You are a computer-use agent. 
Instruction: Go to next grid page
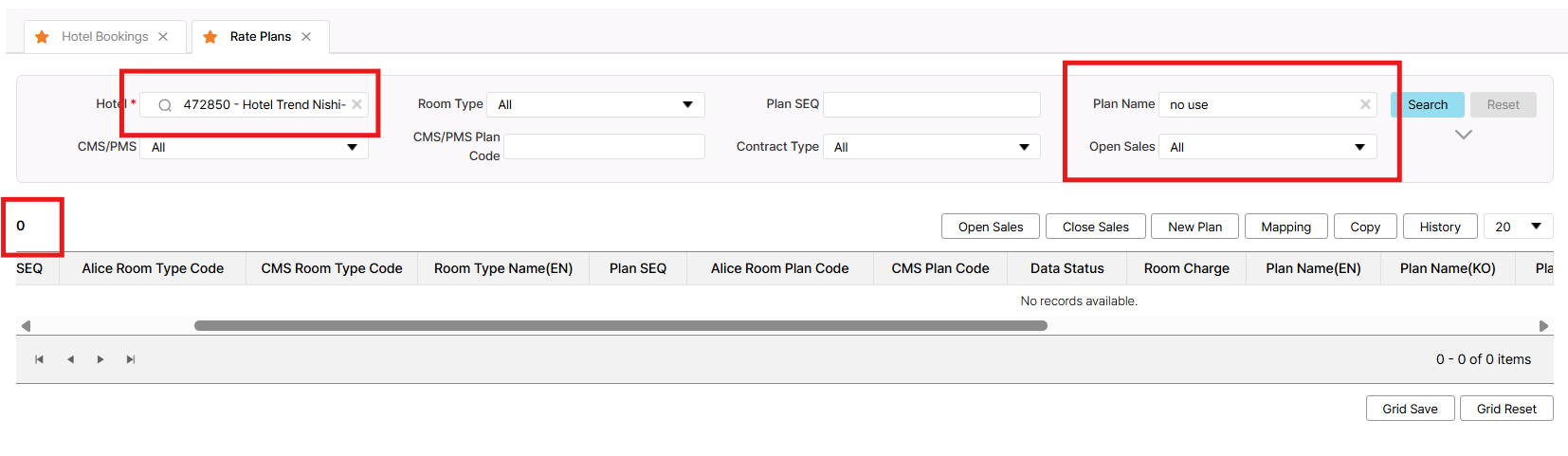point(100,359)
